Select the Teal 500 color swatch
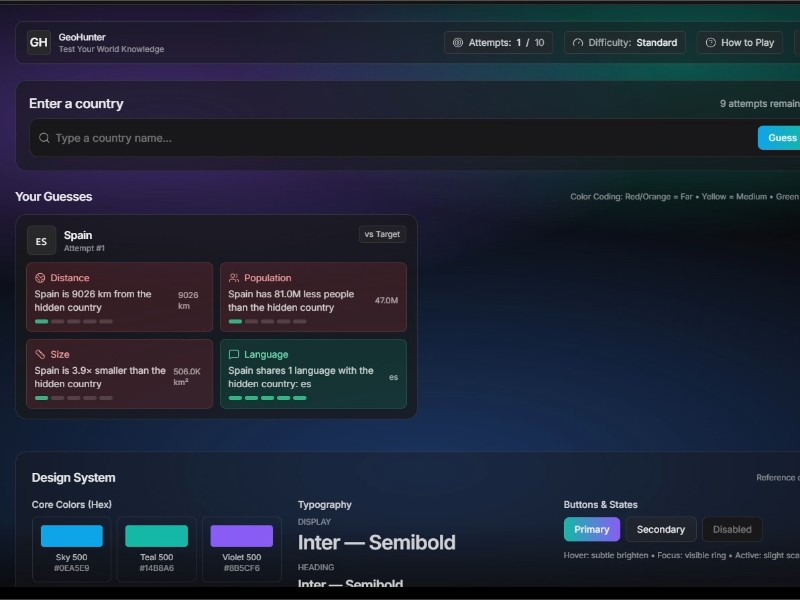Screen dimensions: 800x600 point(156,536)
